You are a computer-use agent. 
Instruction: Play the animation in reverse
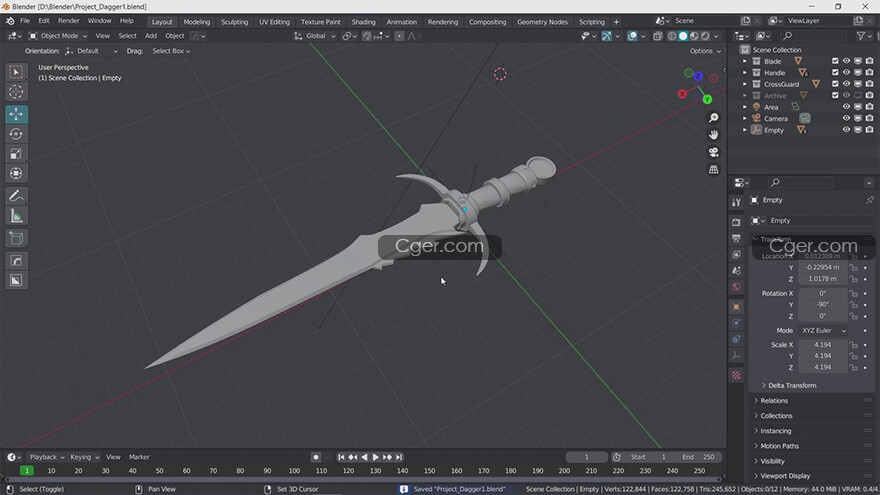[x=364, y=457]
